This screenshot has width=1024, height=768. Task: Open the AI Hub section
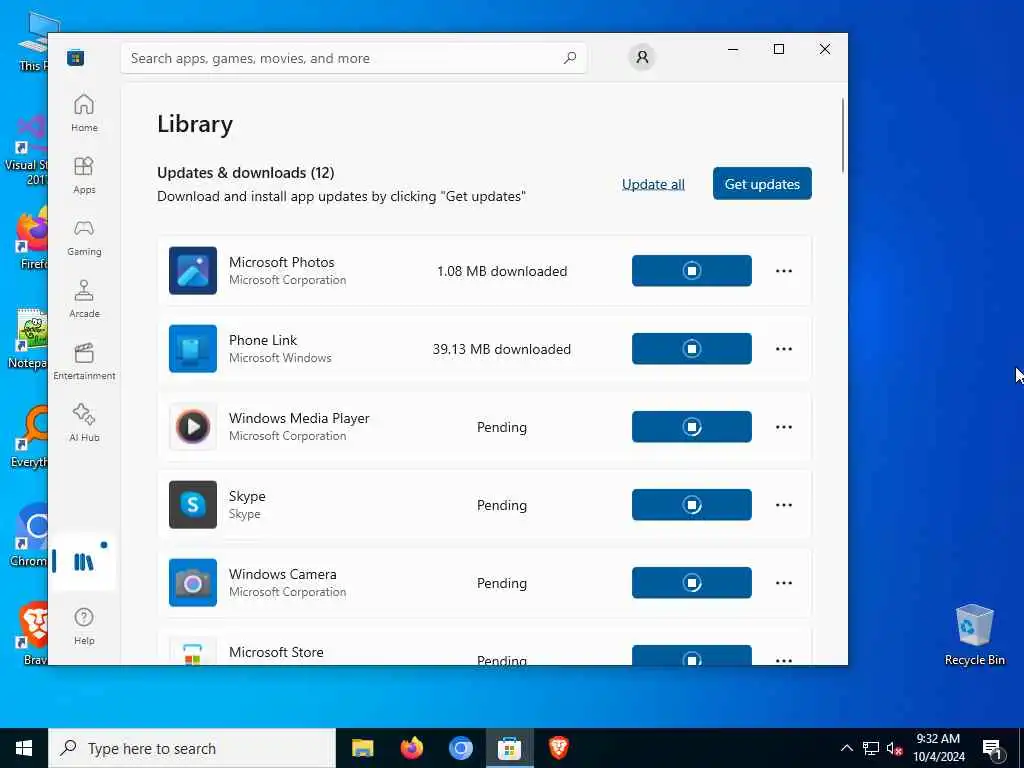coord(84,423)
